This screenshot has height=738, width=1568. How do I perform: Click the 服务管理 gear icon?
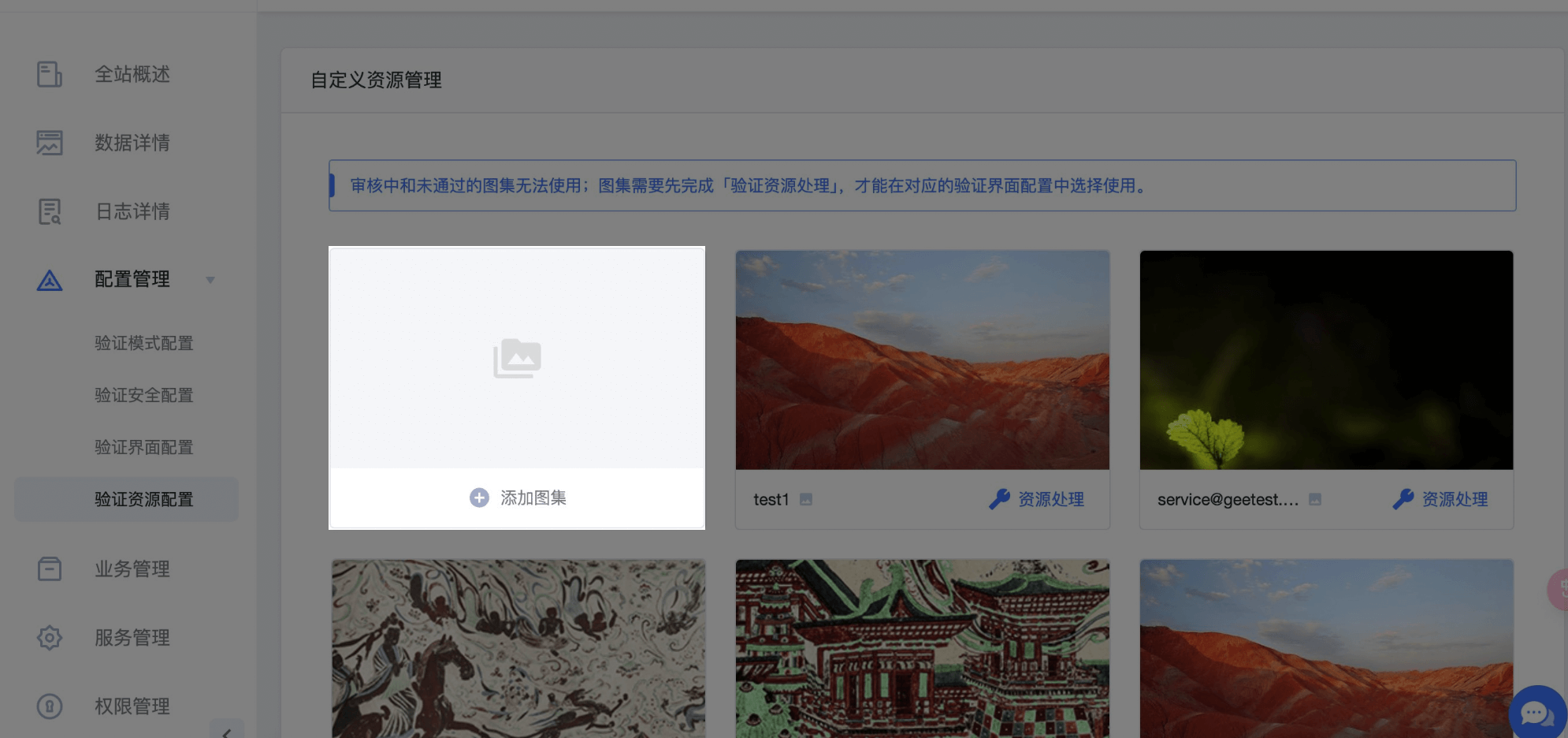(49, 638)
